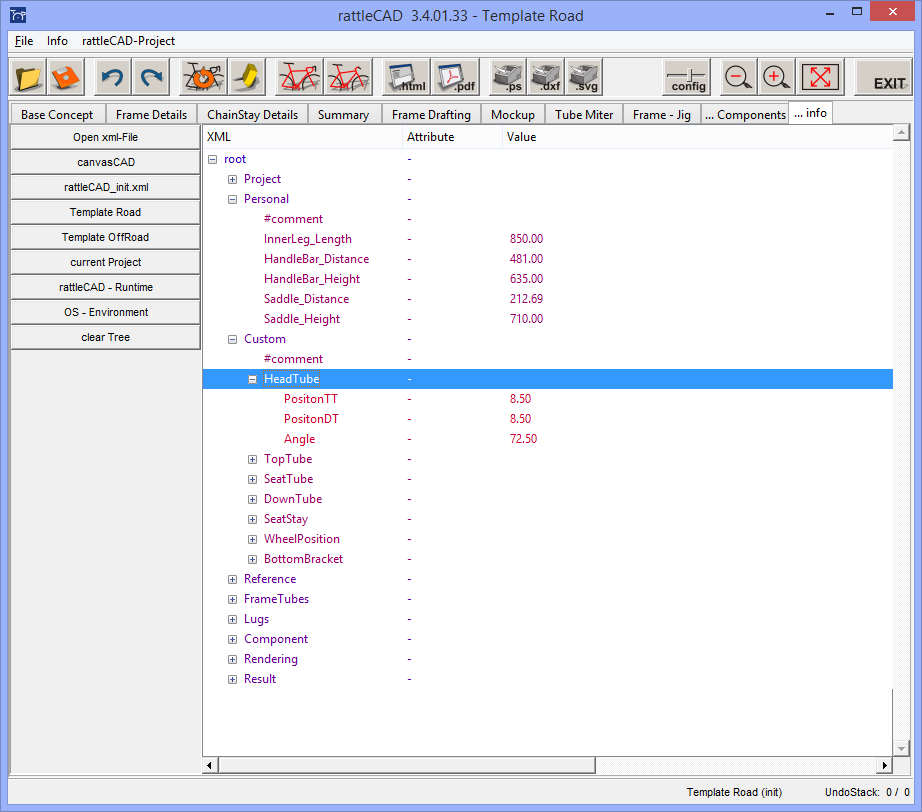The image size is (922, 812).
Task: Expand the Component node
Action: 232,639
